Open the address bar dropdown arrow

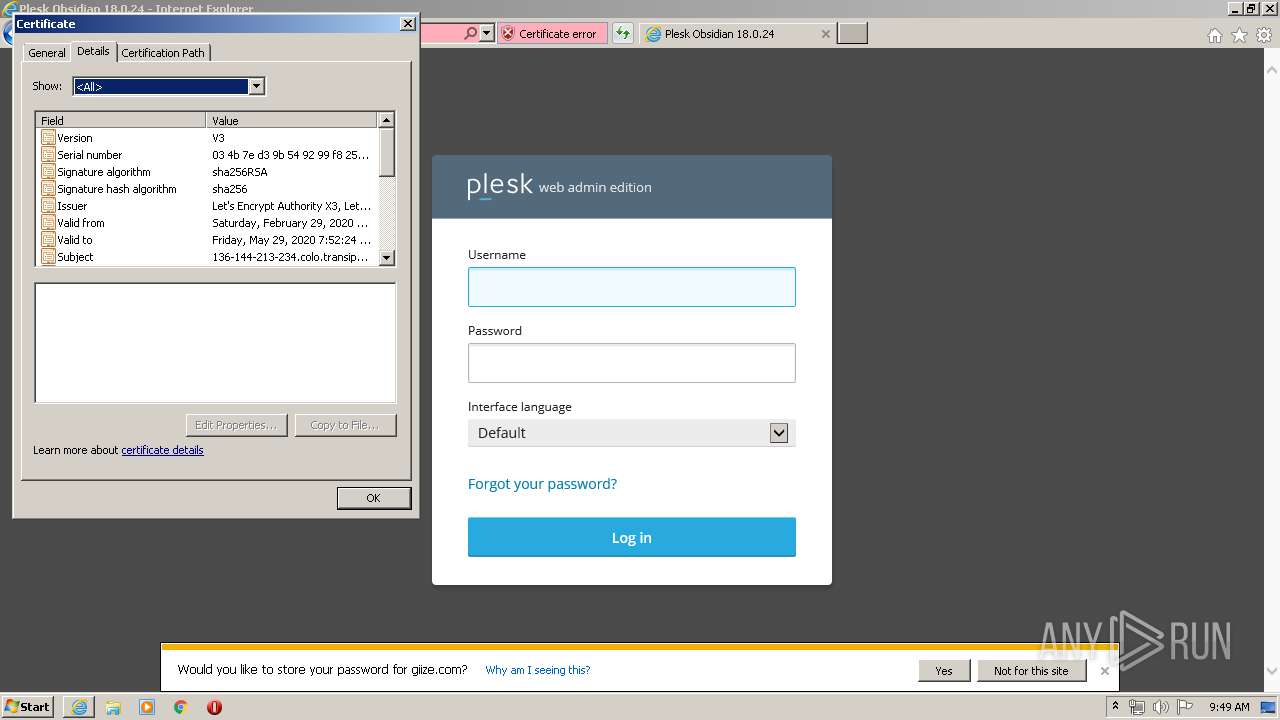tap(487, 33)
